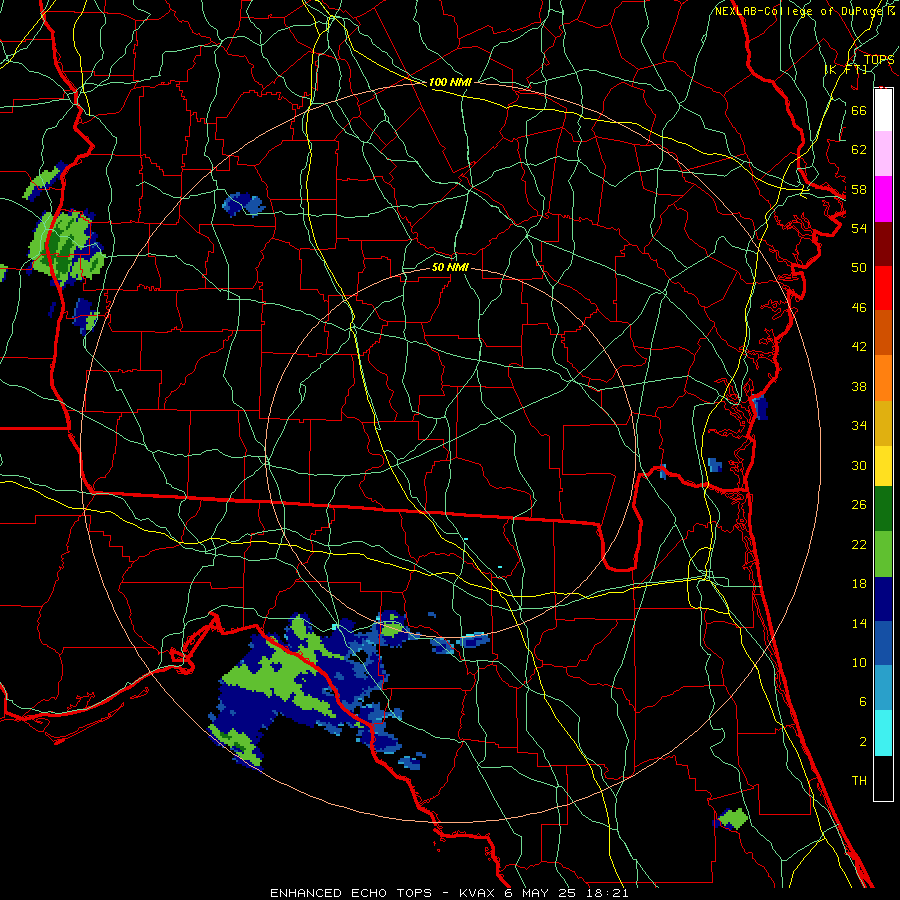Click the '54' legend value label
The width and height of the screenshot is (900, 900).
tap(859, 228)
